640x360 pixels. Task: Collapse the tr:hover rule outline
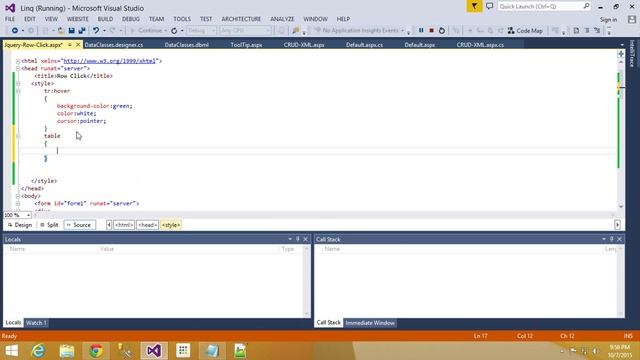click(18, 91)
